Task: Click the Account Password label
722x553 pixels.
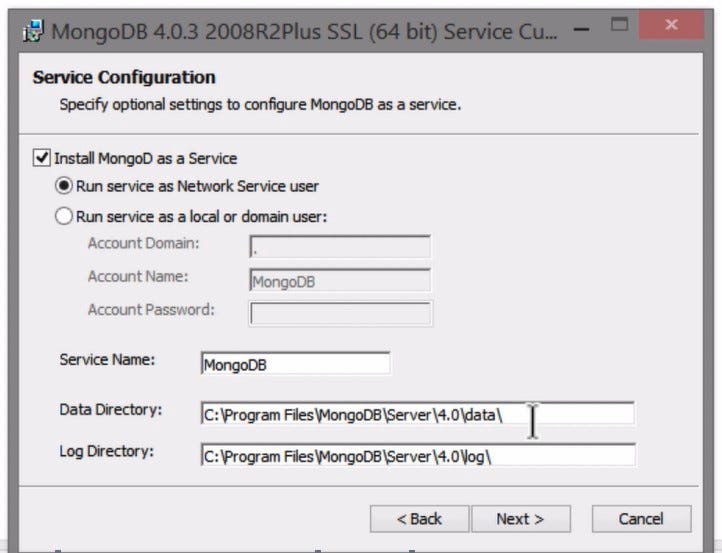Action: click(151, 309)
